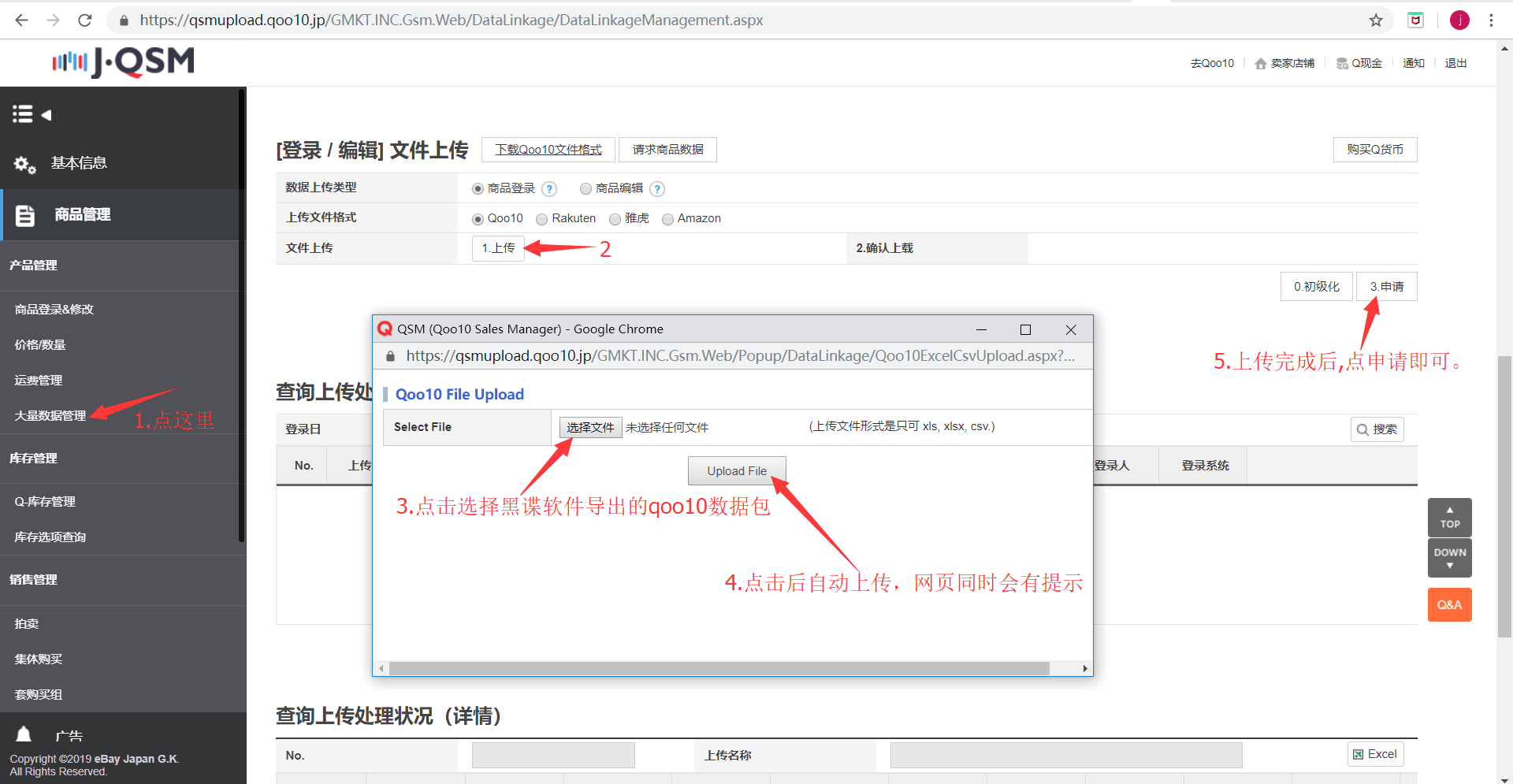
Task: Click popup scrollbar right arrow
Action: pyautogui.click(x=1085, y=669)
